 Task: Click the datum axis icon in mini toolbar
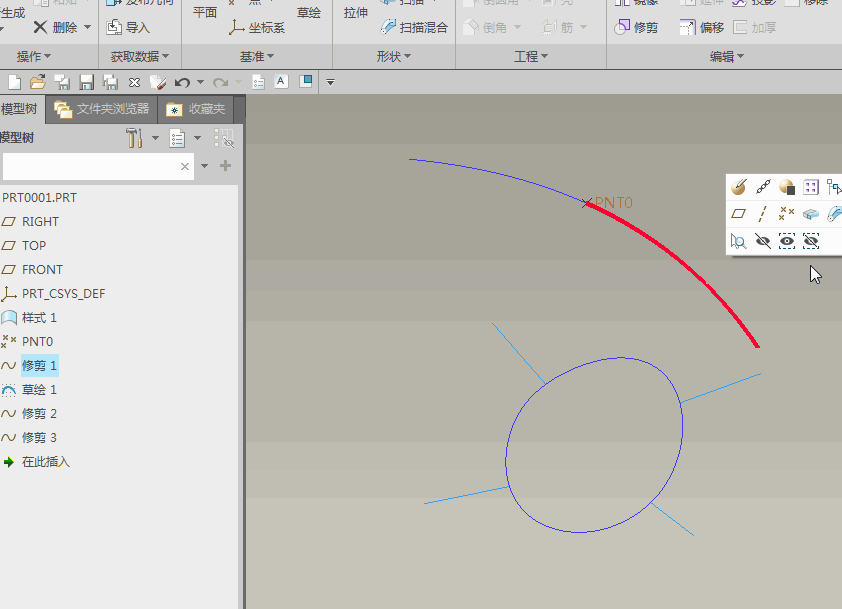pyautogui.click(x=763, y=214)
